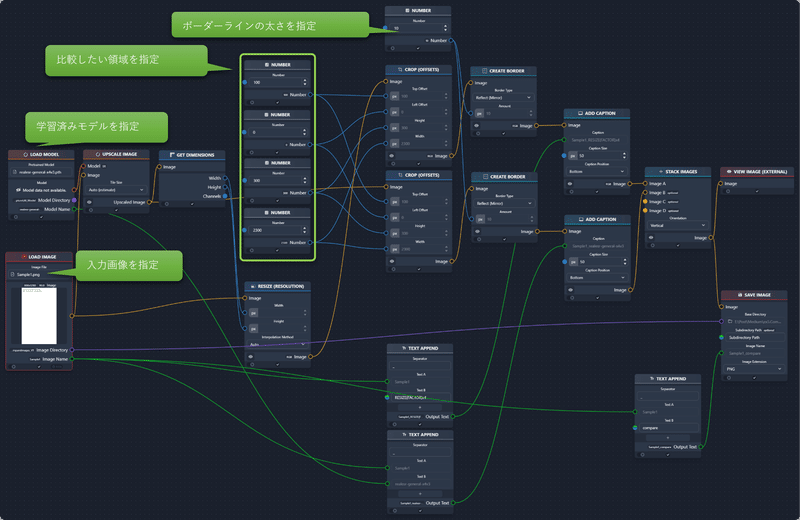Viewport: 800px width, 520px height.
Task: Click the purple Model Directory output handle
Action: 74,200
